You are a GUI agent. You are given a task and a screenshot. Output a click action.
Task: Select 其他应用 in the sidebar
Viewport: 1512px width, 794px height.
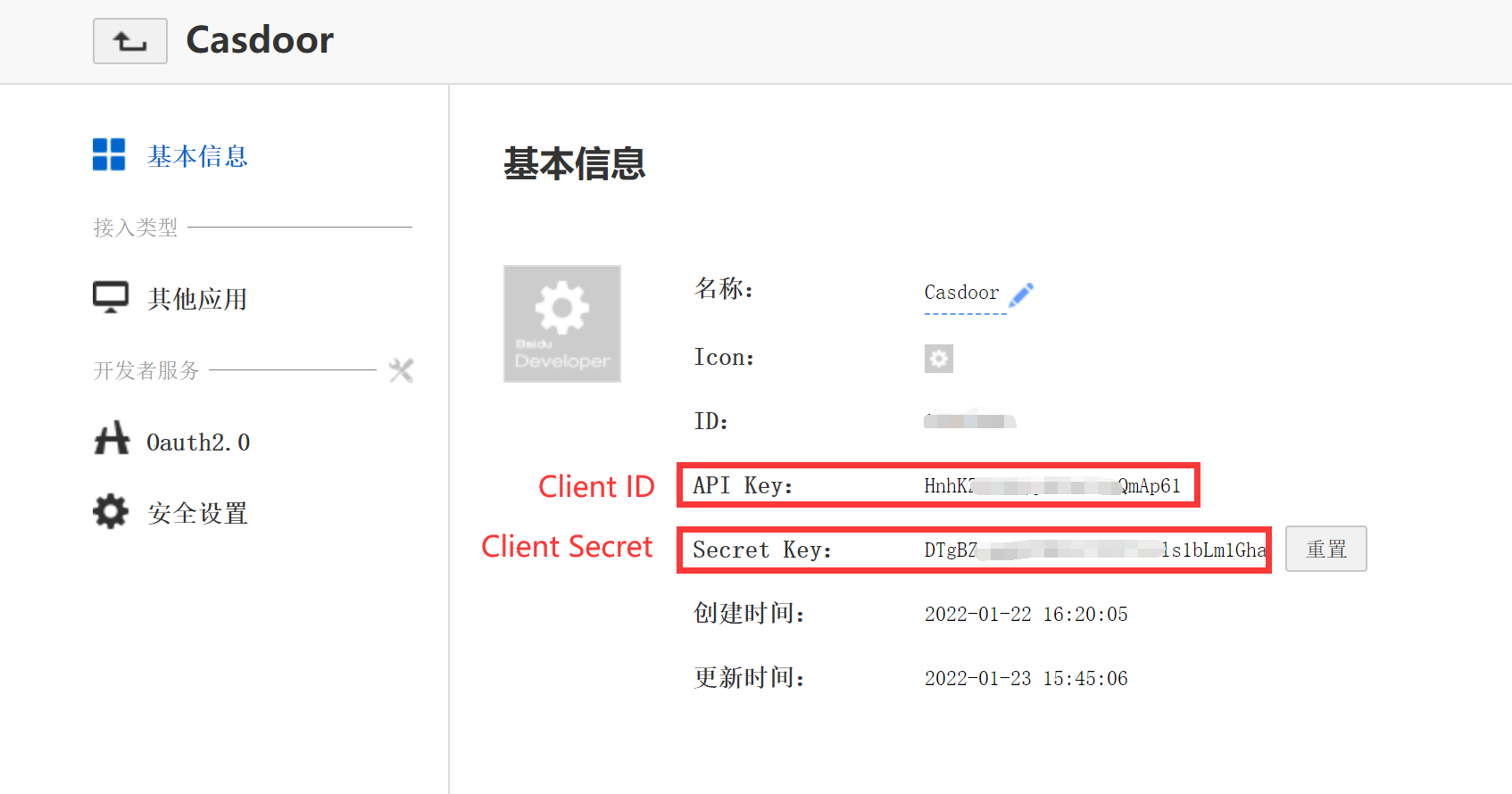tap(197, 300)
